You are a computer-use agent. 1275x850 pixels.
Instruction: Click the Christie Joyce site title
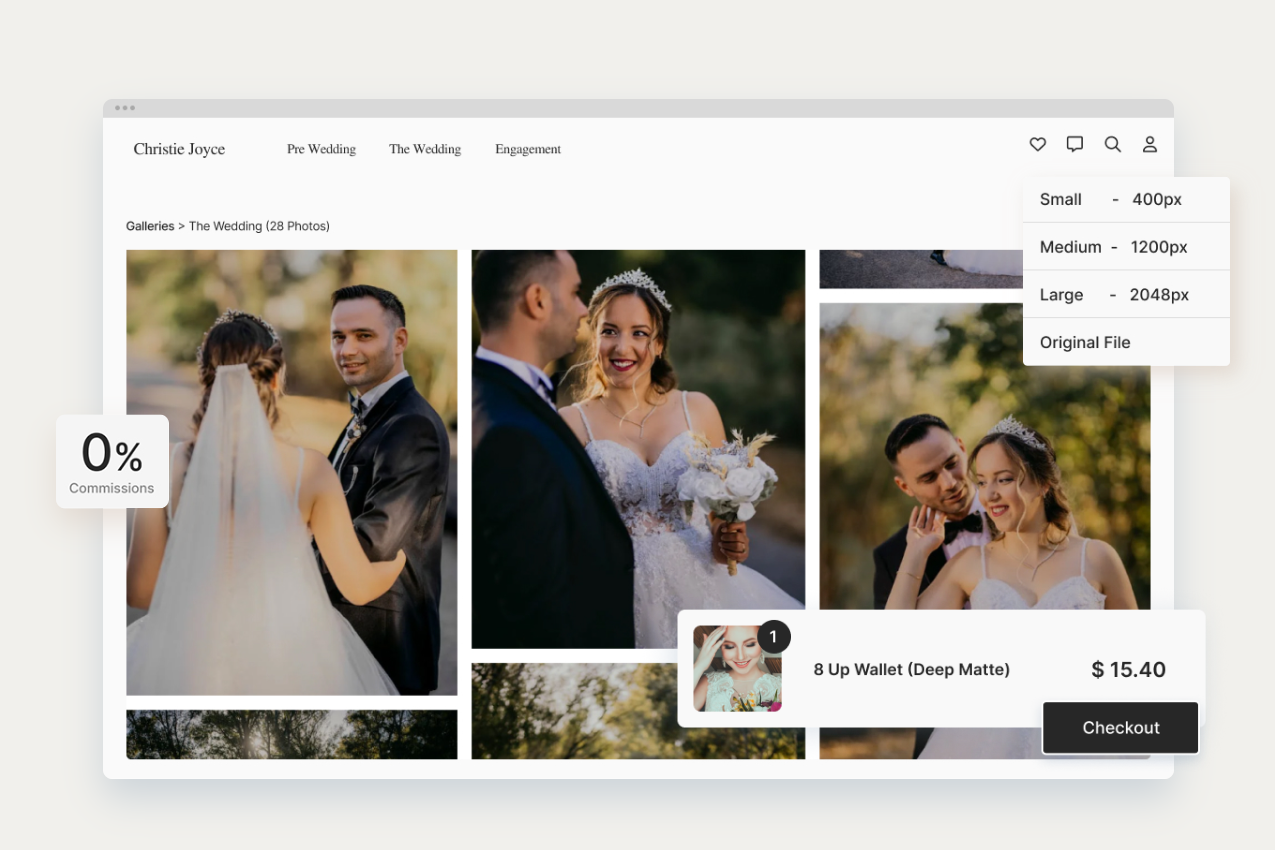[179, 149]
